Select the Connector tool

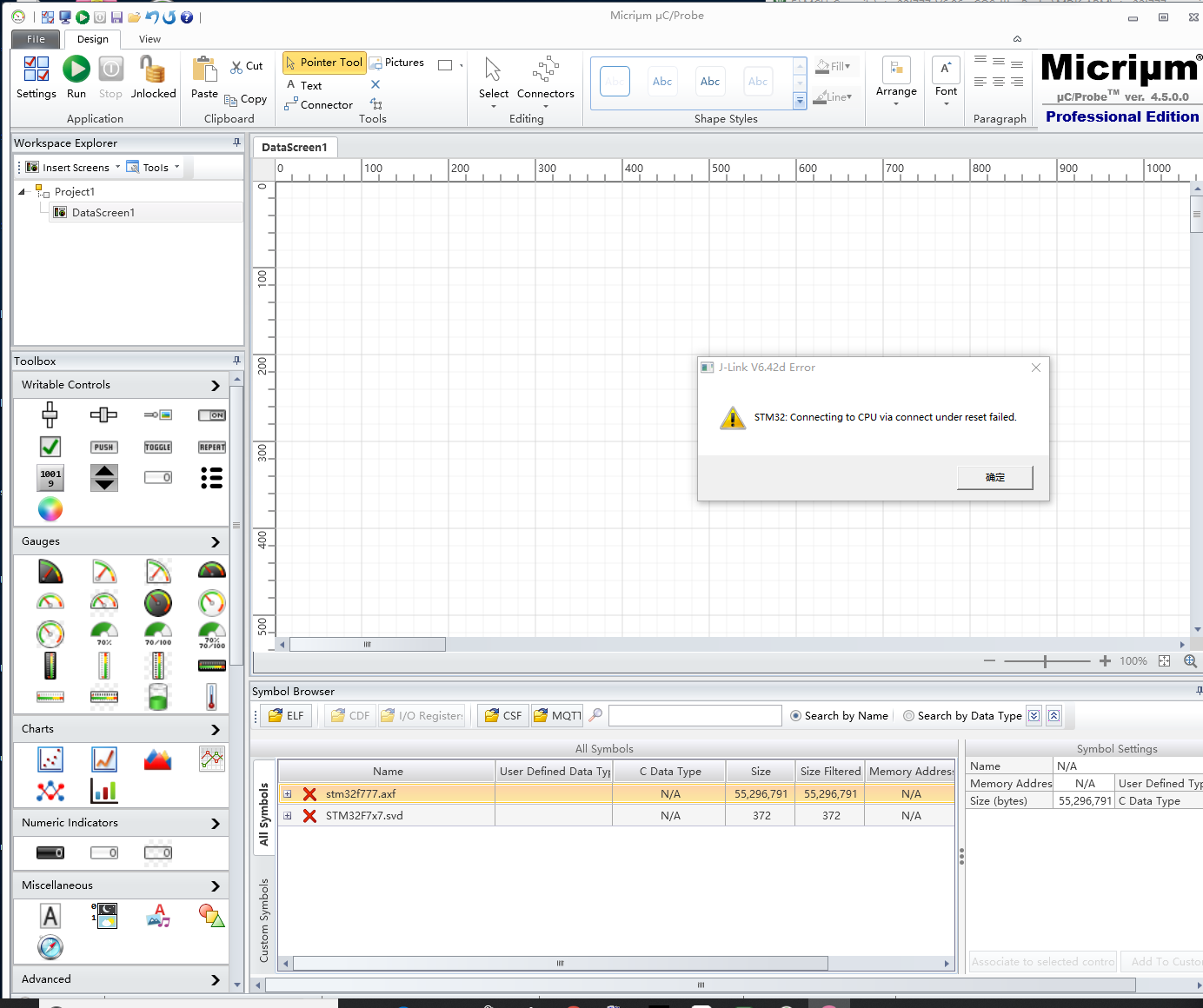[x=319, y=104]
